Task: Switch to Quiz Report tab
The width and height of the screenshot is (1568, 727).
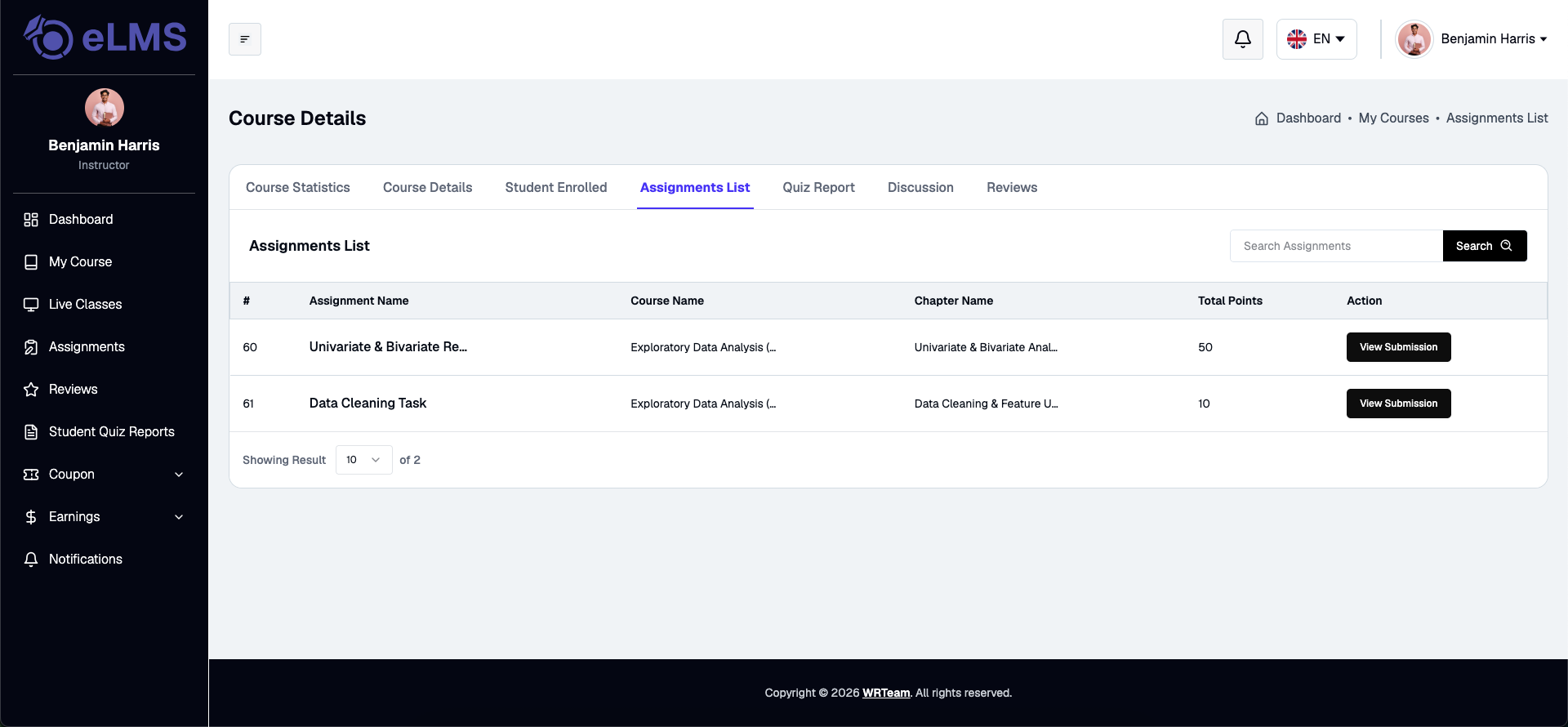Action: pyautogui.click(x=819, y=188)
